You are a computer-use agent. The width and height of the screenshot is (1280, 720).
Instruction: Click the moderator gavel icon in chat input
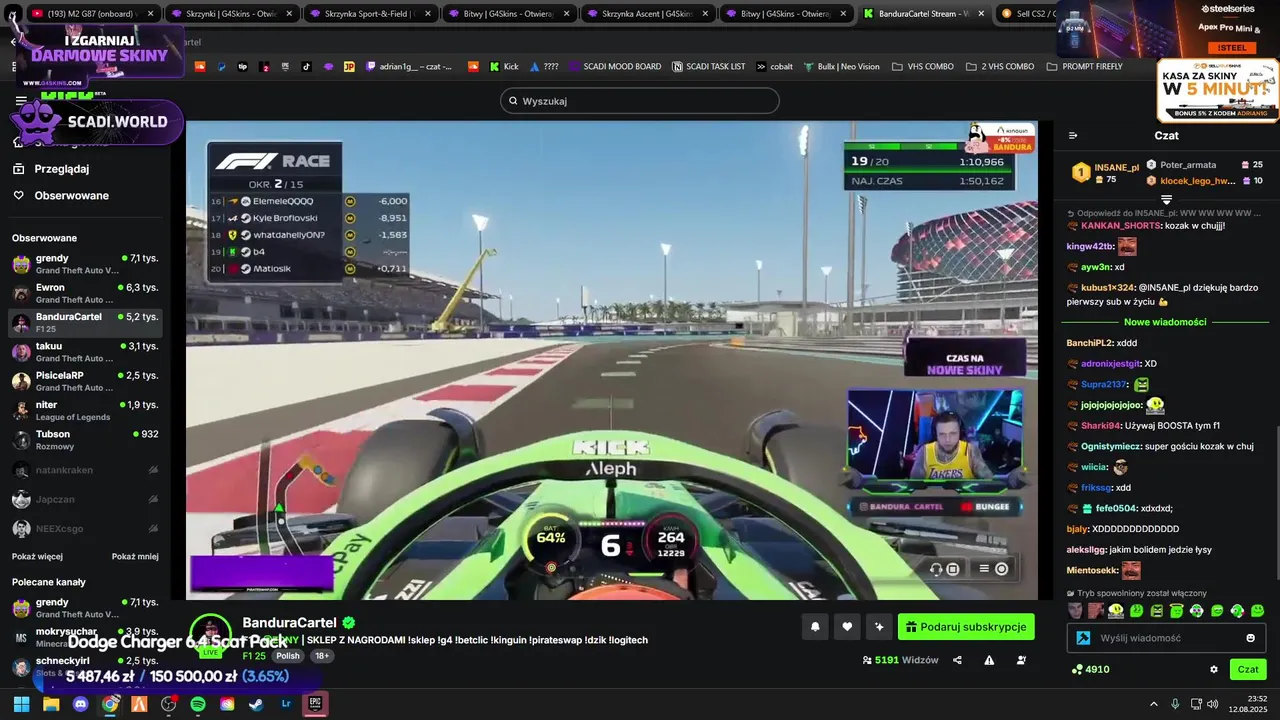pyautogui.click(x=1082, y=638)
